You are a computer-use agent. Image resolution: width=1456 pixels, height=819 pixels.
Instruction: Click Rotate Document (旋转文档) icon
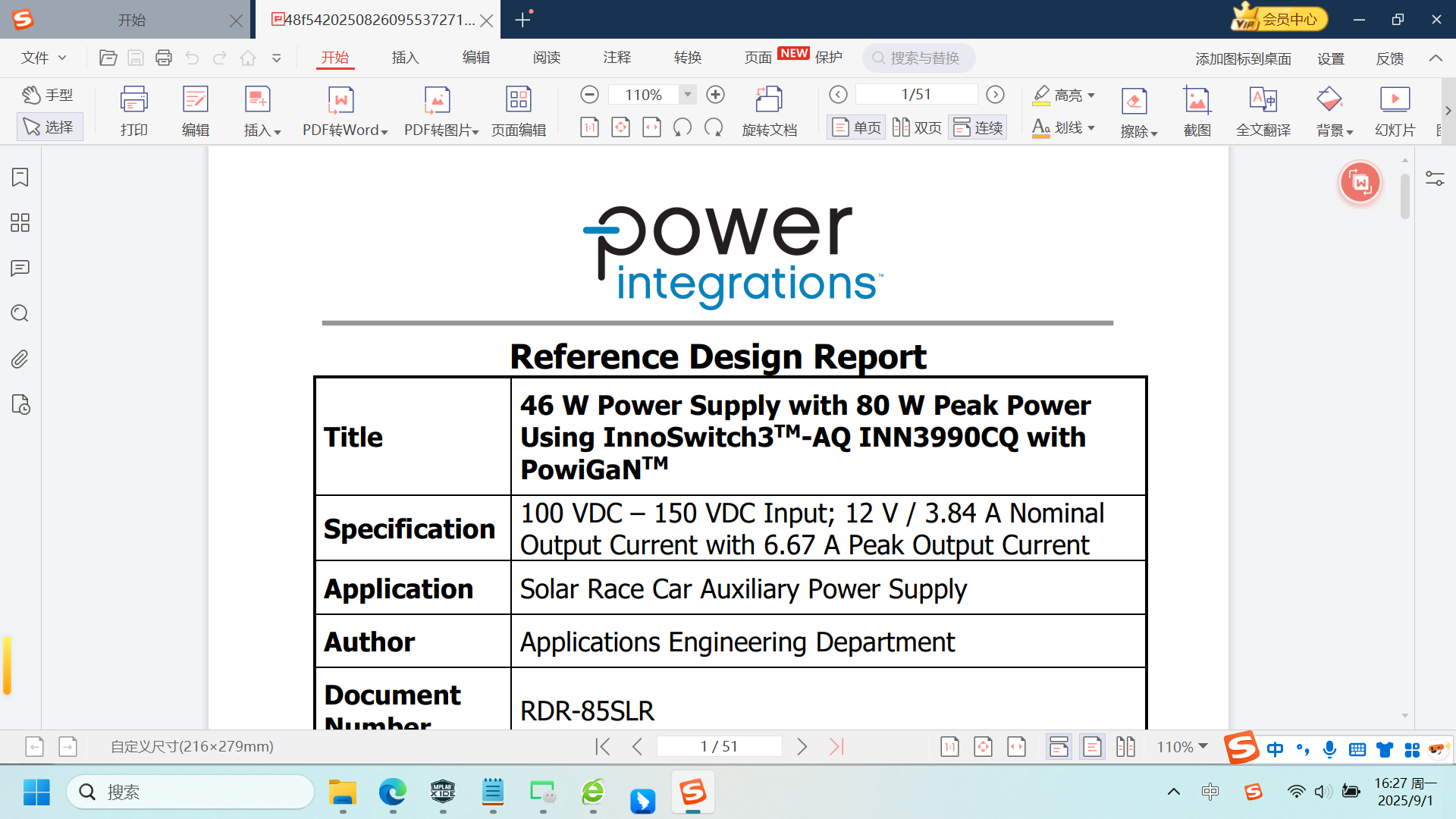point(769,111)
